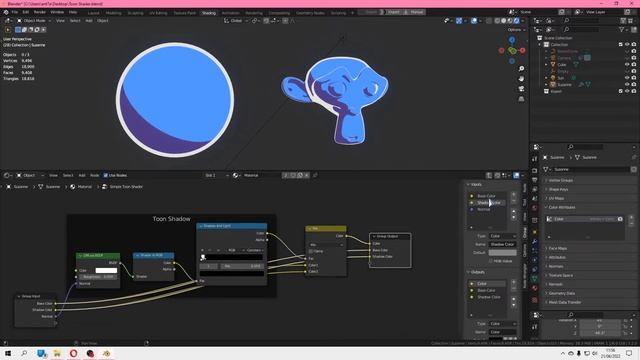Move selected input socket up arrow

[x=513, y=211]
